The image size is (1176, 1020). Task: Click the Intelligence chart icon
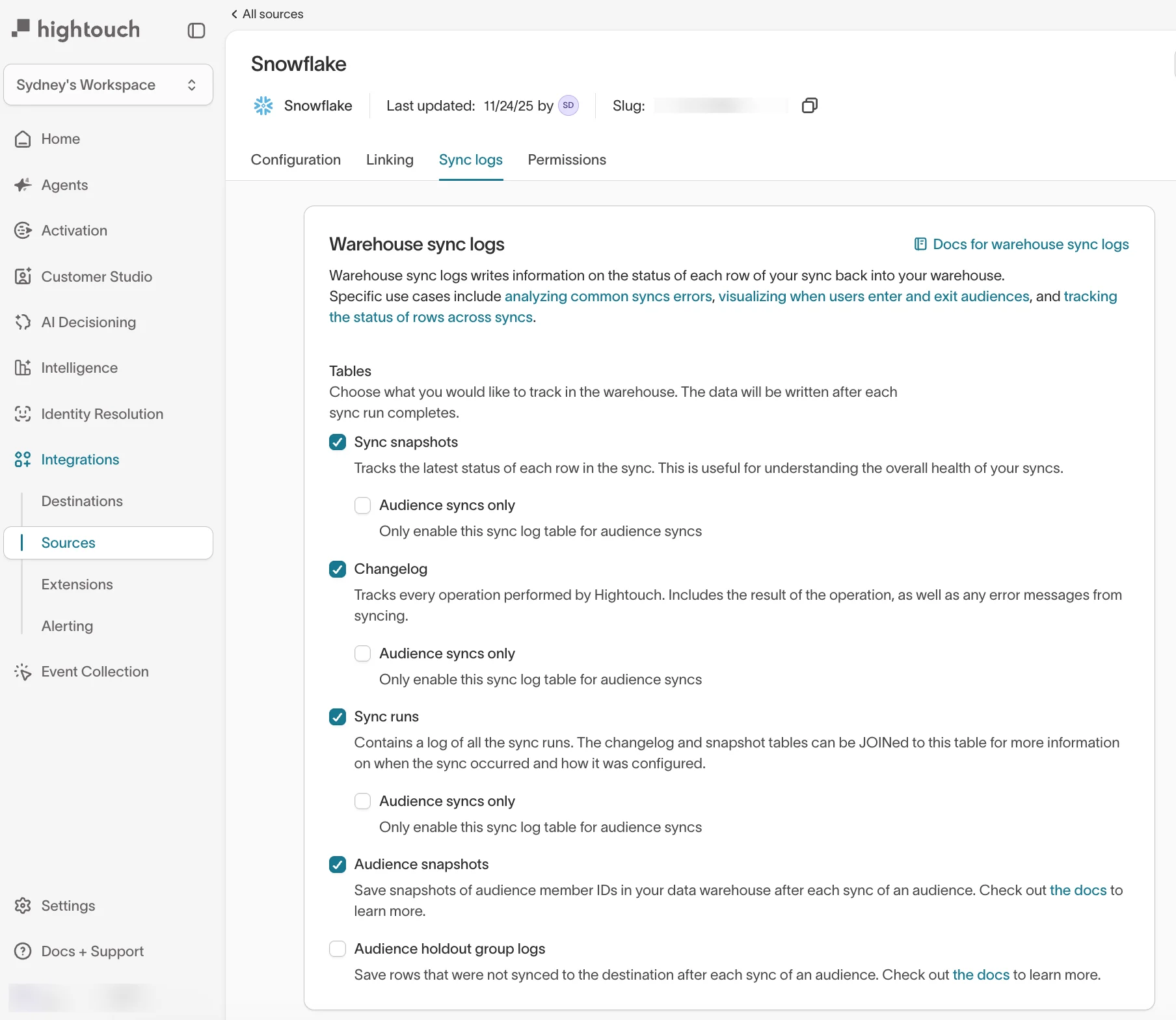[23, 368]
